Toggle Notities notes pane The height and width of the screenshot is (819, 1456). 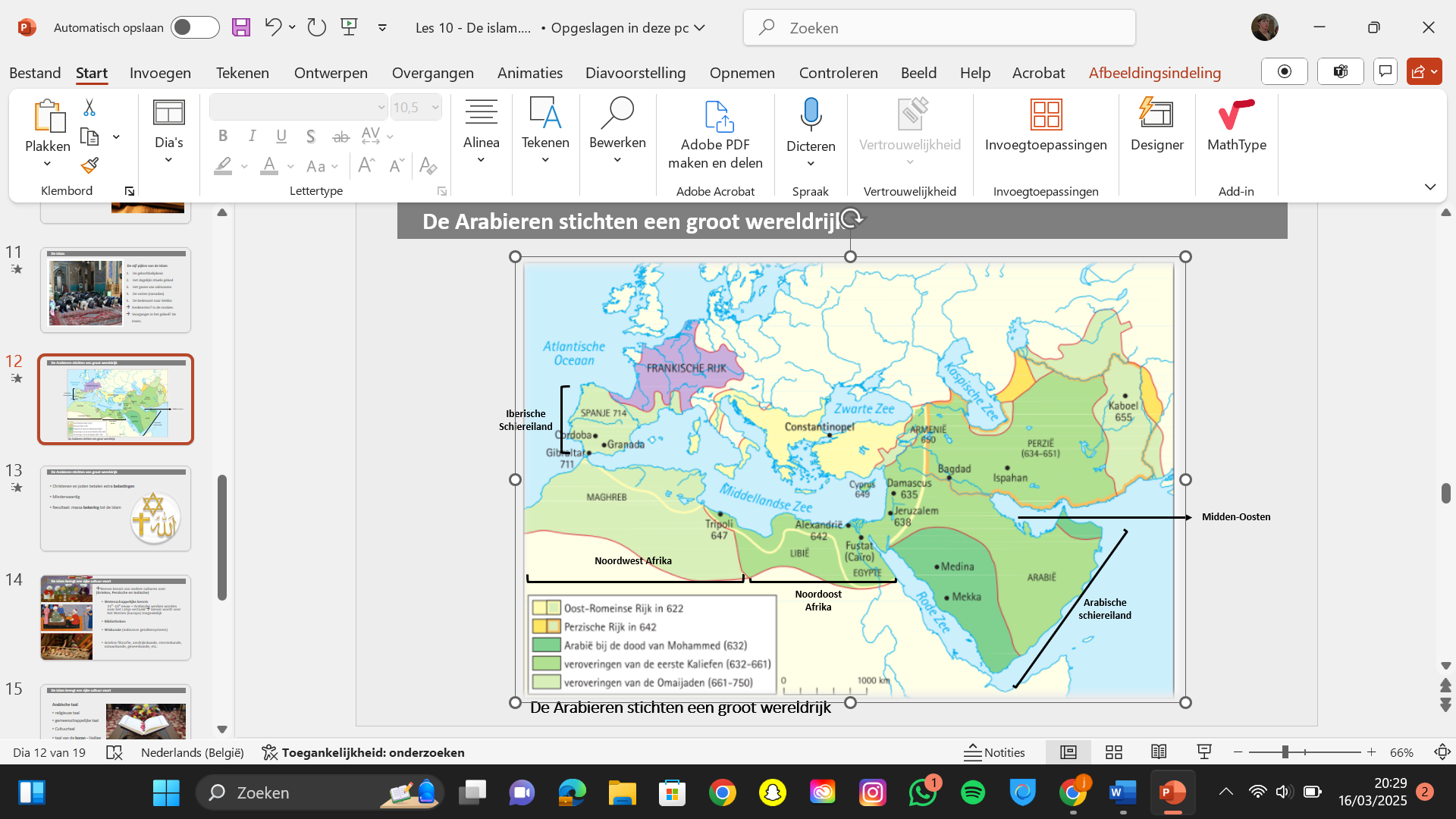994,752
